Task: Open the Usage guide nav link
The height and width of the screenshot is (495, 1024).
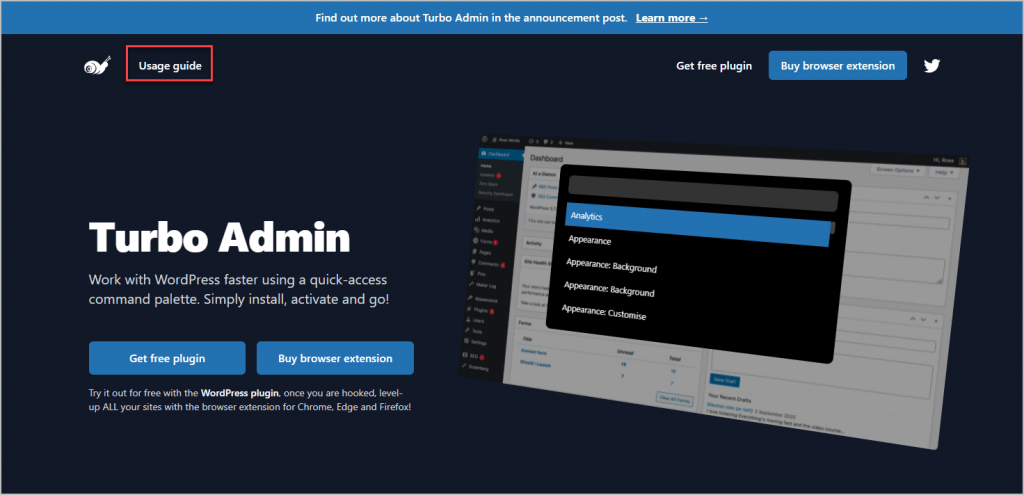Action: coord(170,65)
